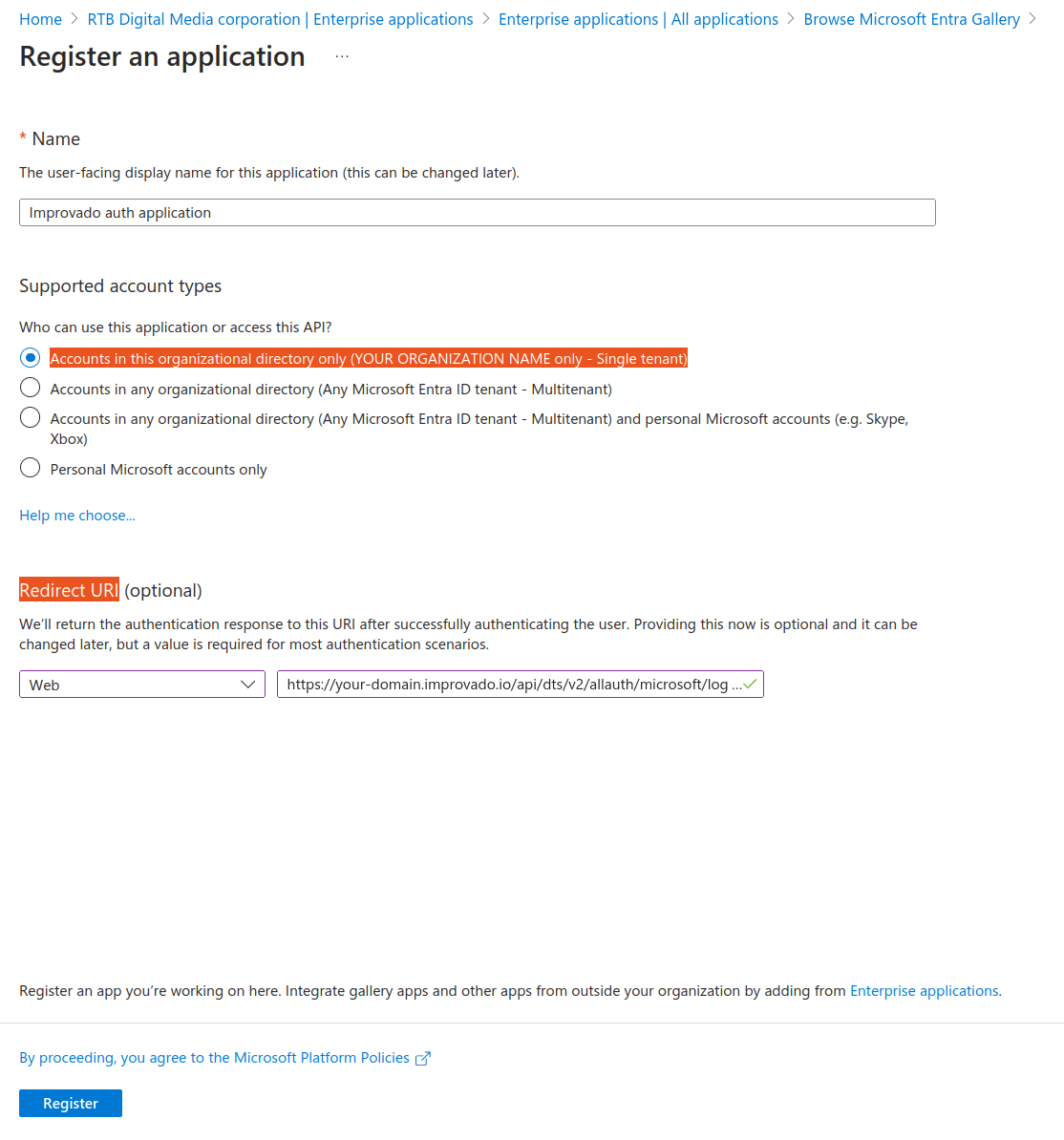Select the Multitenant-only accounts radio button

30,388
